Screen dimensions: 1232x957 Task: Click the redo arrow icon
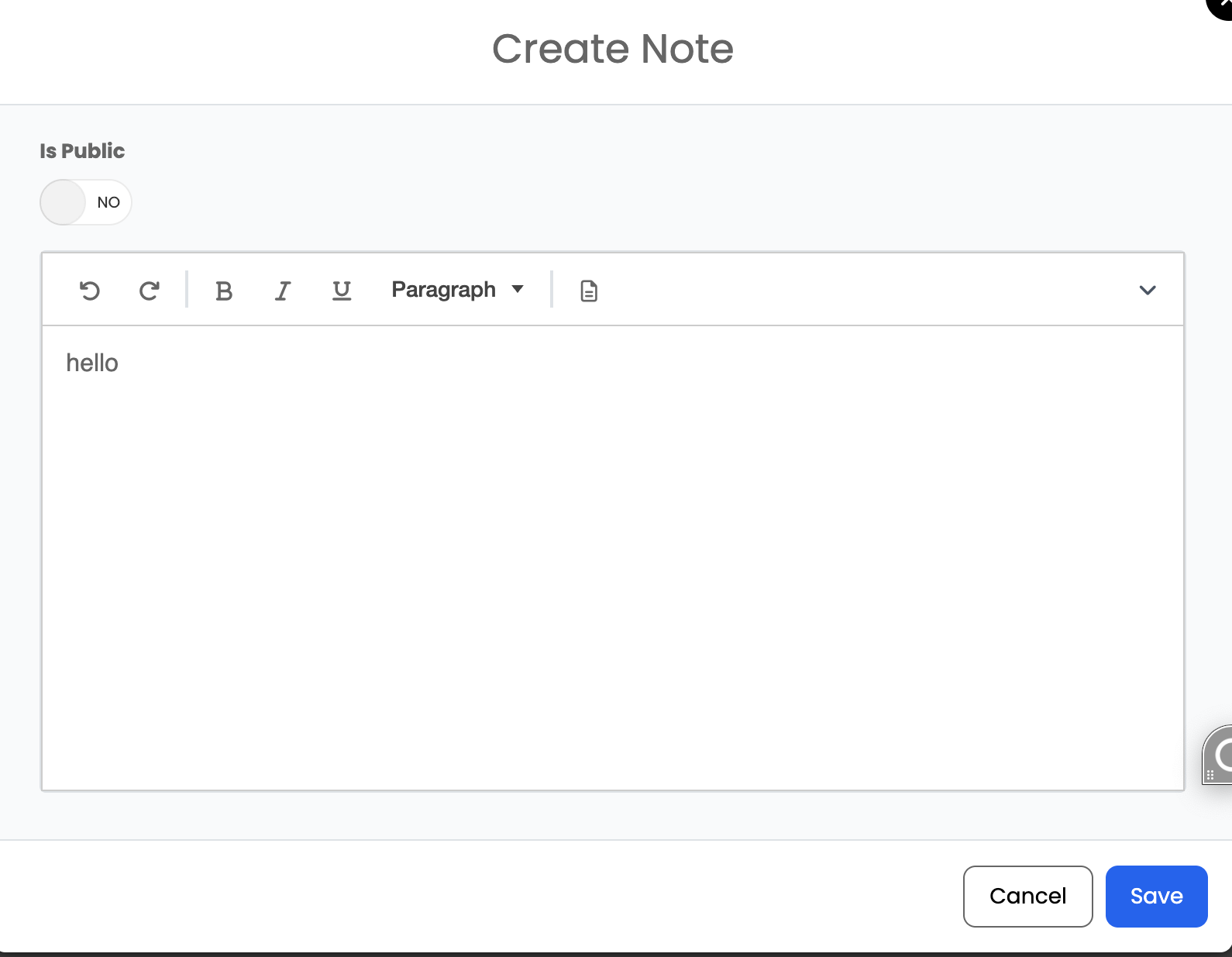click(x=149, y=291)
